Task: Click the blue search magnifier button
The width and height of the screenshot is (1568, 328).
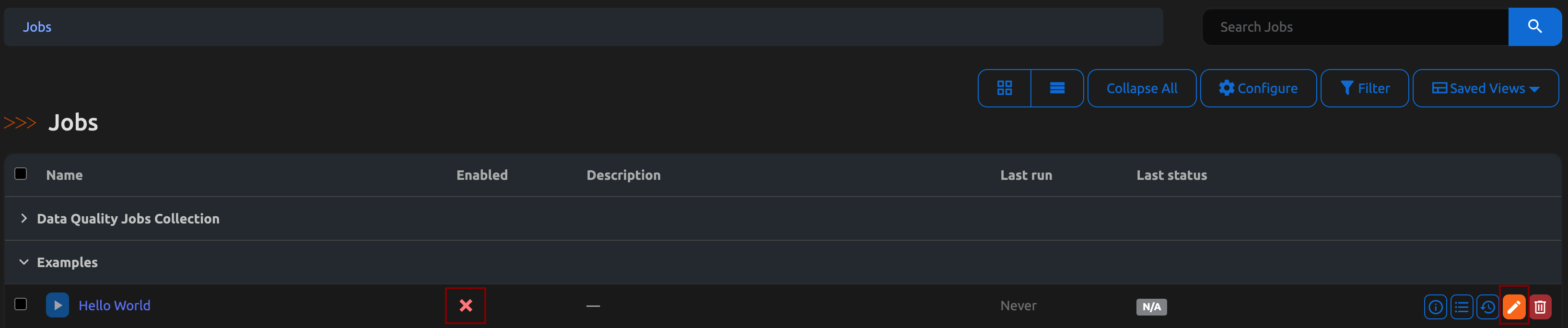Action: point(1534,27)
